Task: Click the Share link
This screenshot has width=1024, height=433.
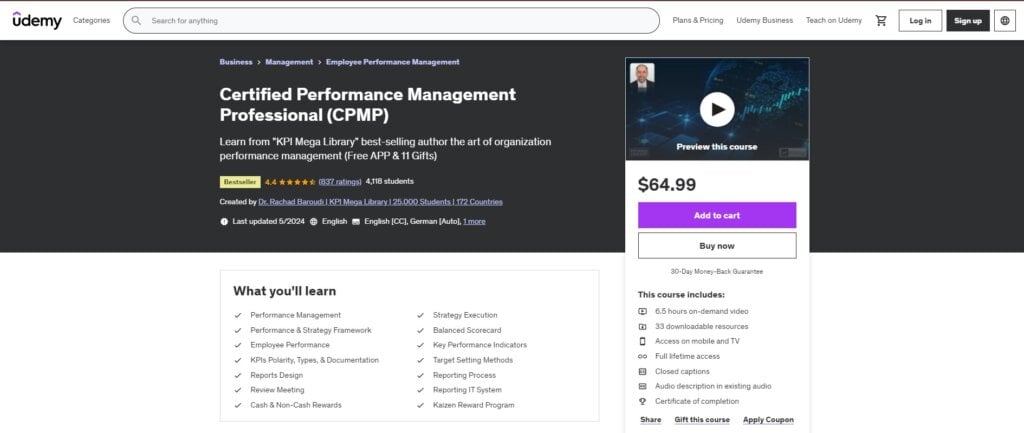Action: [x=650, y=420]
